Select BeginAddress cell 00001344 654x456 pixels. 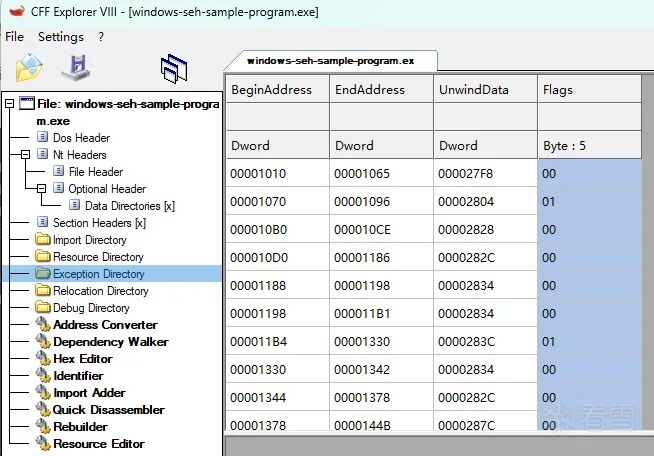tap(278, 397)
